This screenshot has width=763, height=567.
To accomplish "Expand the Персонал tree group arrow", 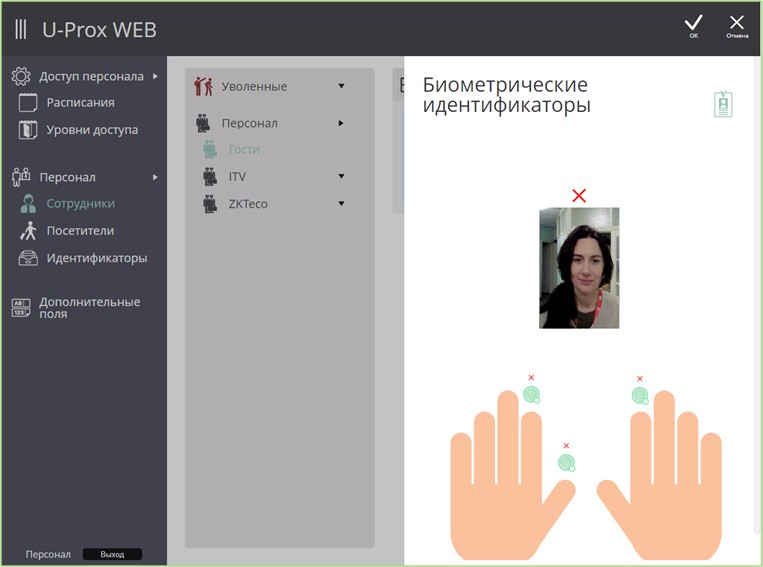I will click(341, 123).
